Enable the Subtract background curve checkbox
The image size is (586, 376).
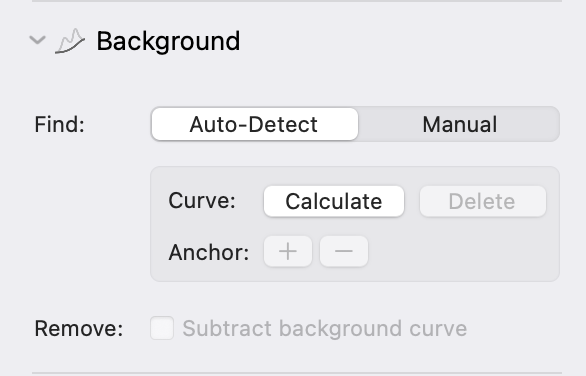(x=162, y=328)
